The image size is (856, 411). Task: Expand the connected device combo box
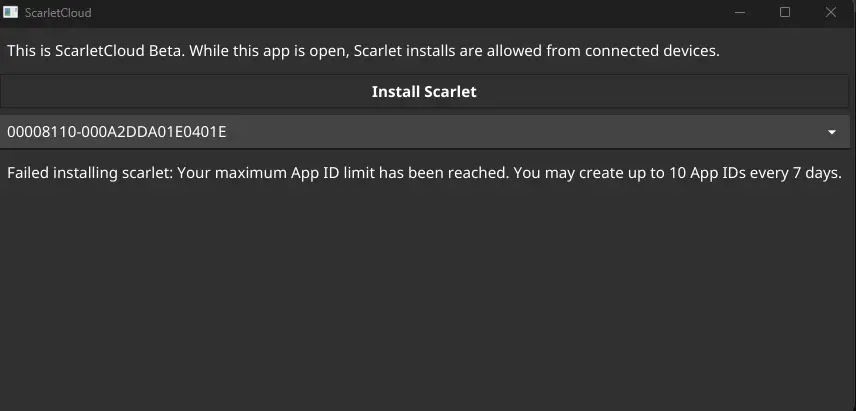tap(424, 132)
